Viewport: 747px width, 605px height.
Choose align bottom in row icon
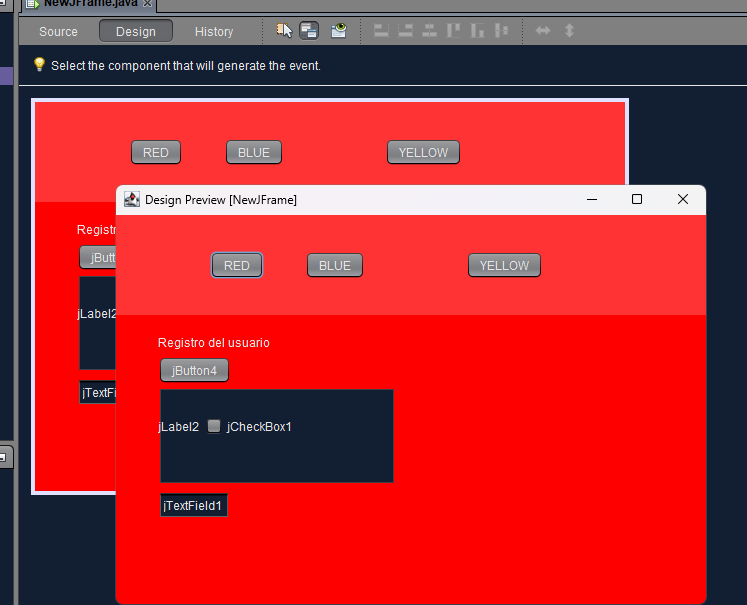click(x=477, y=31)
